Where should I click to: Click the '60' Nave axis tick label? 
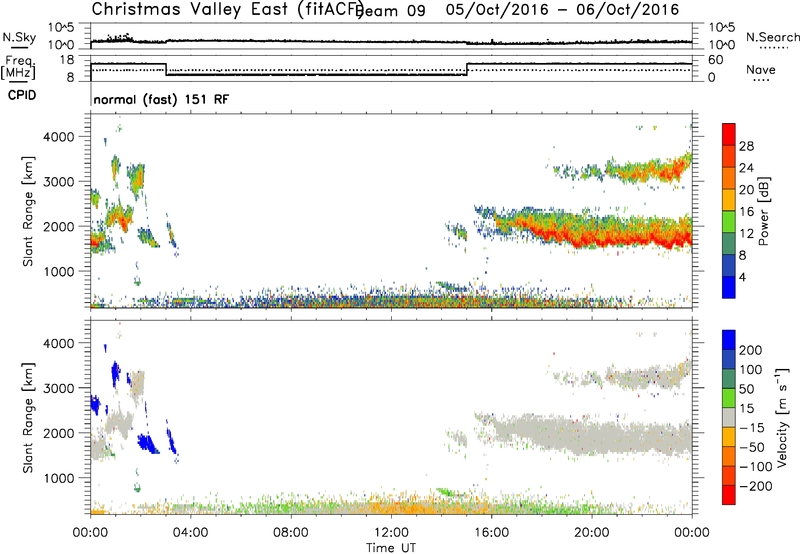tap(716, 60)
